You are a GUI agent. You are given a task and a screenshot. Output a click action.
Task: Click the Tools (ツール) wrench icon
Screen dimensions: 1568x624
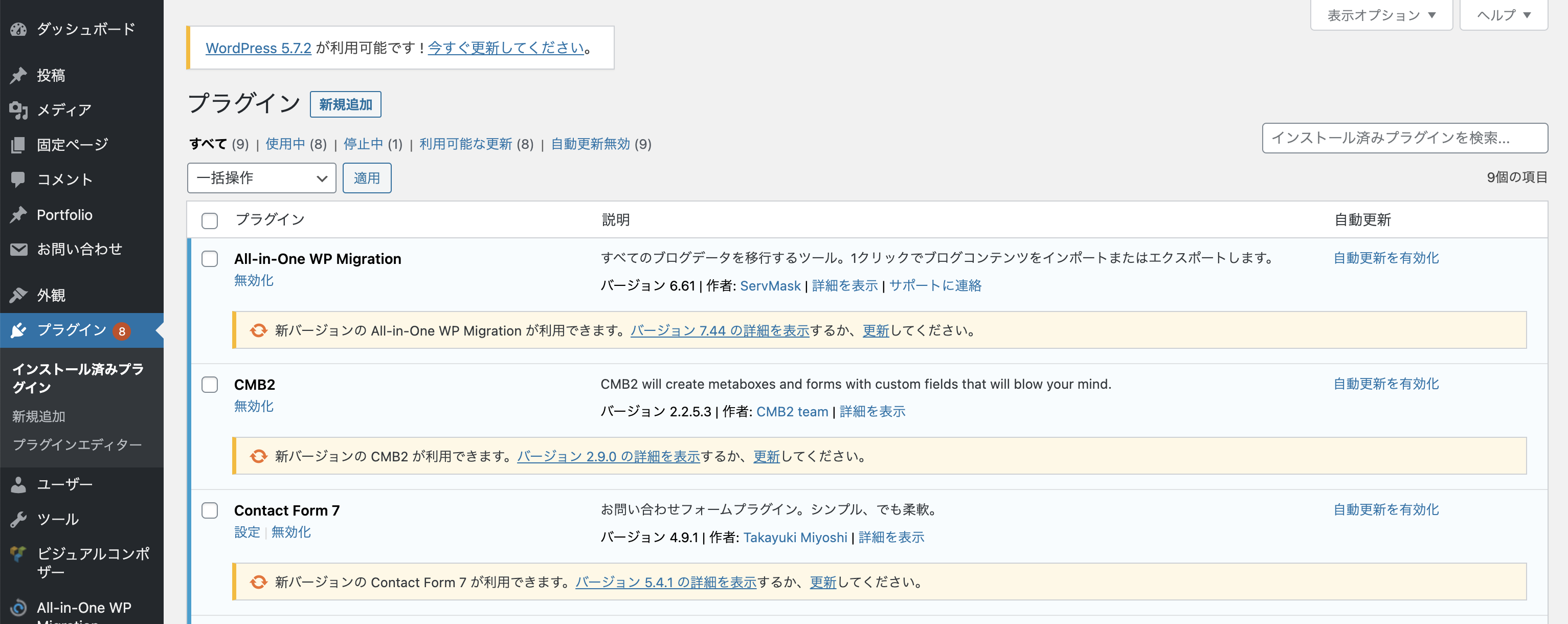pos(18,519)
